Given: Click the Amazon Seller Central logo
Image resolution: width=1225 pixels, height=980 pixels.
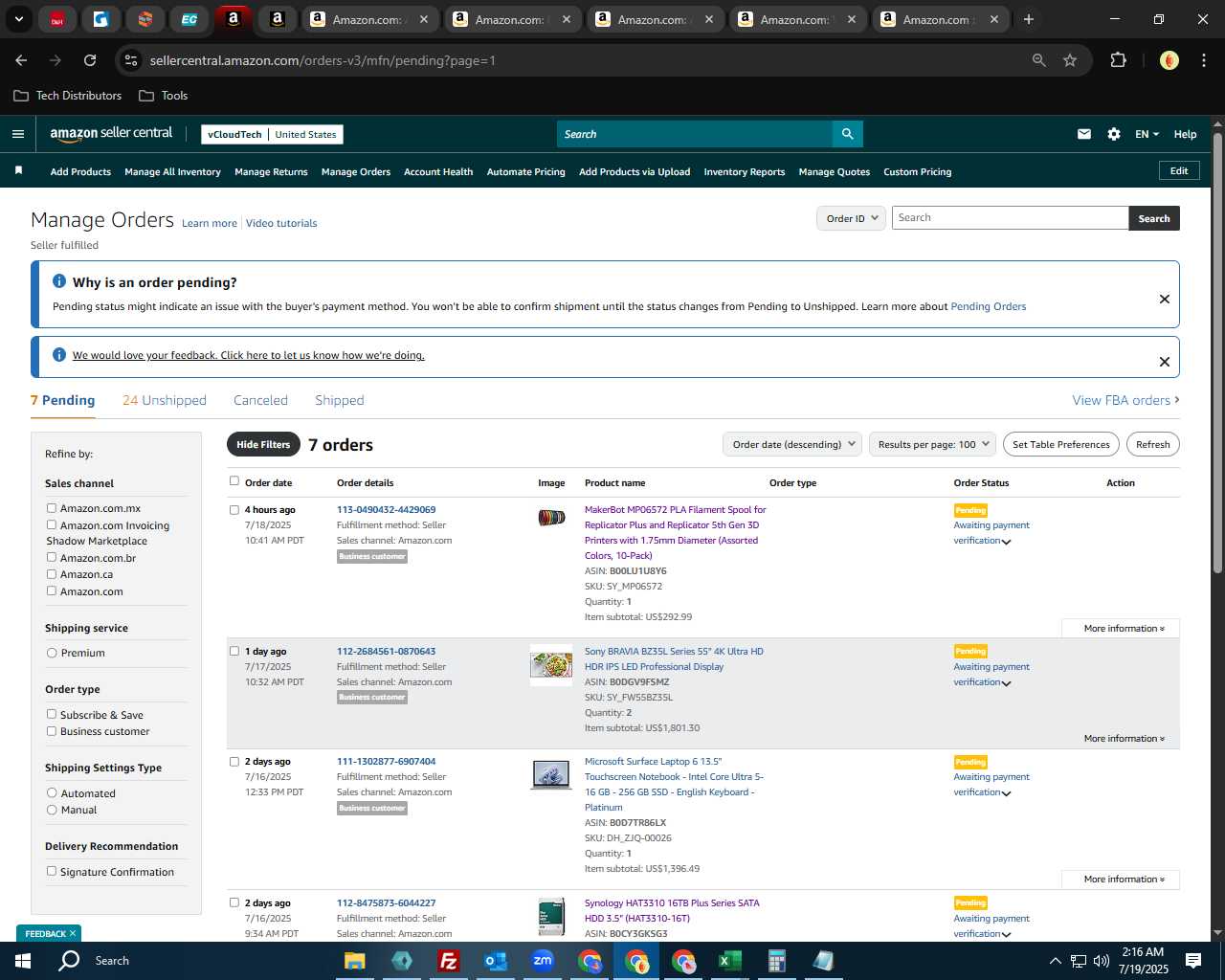Looking at the screenshot, I should pyautogui.click(x=111, y=134).
